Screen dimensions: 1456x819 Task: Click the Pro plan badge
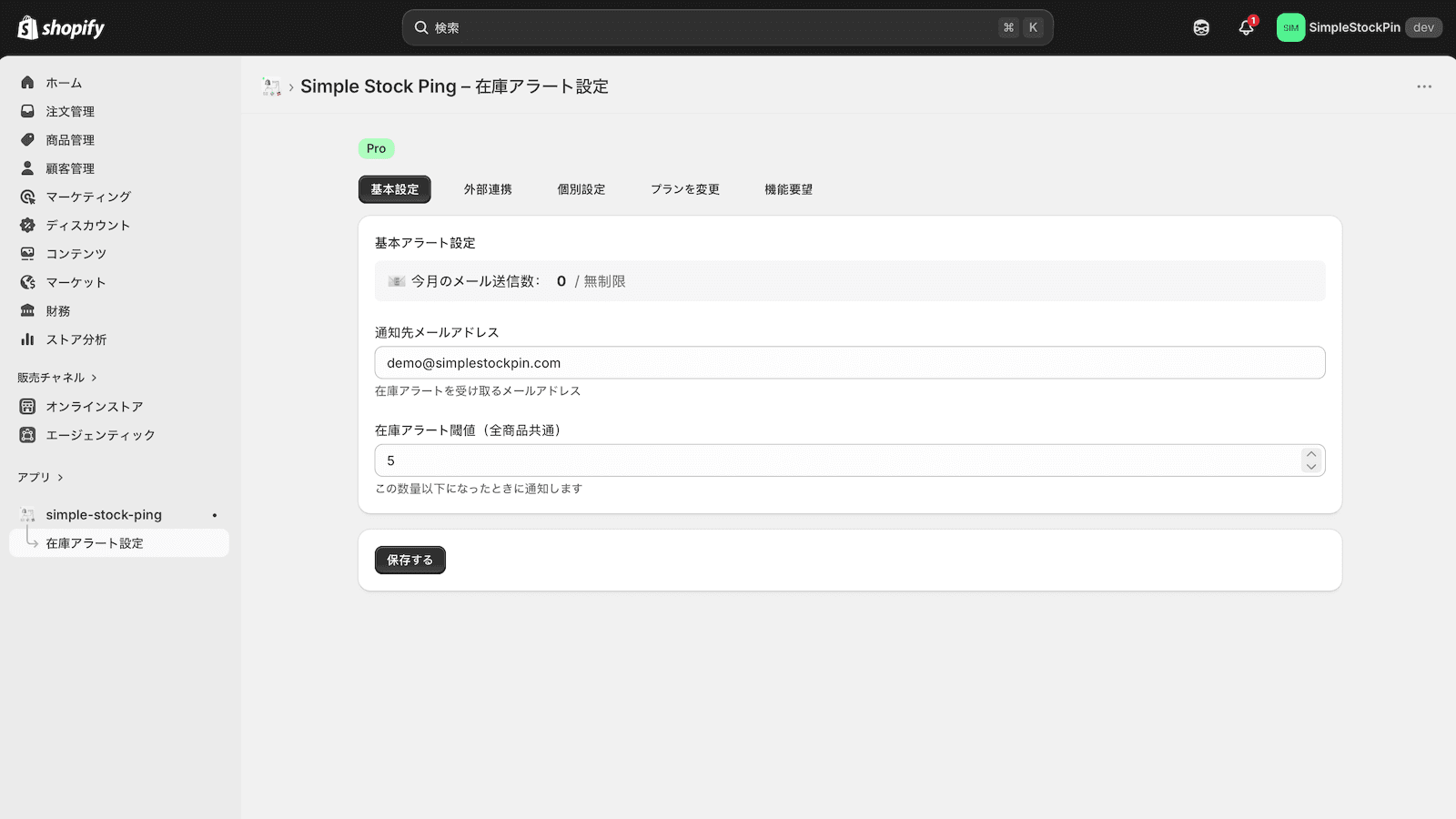[377, 148]
